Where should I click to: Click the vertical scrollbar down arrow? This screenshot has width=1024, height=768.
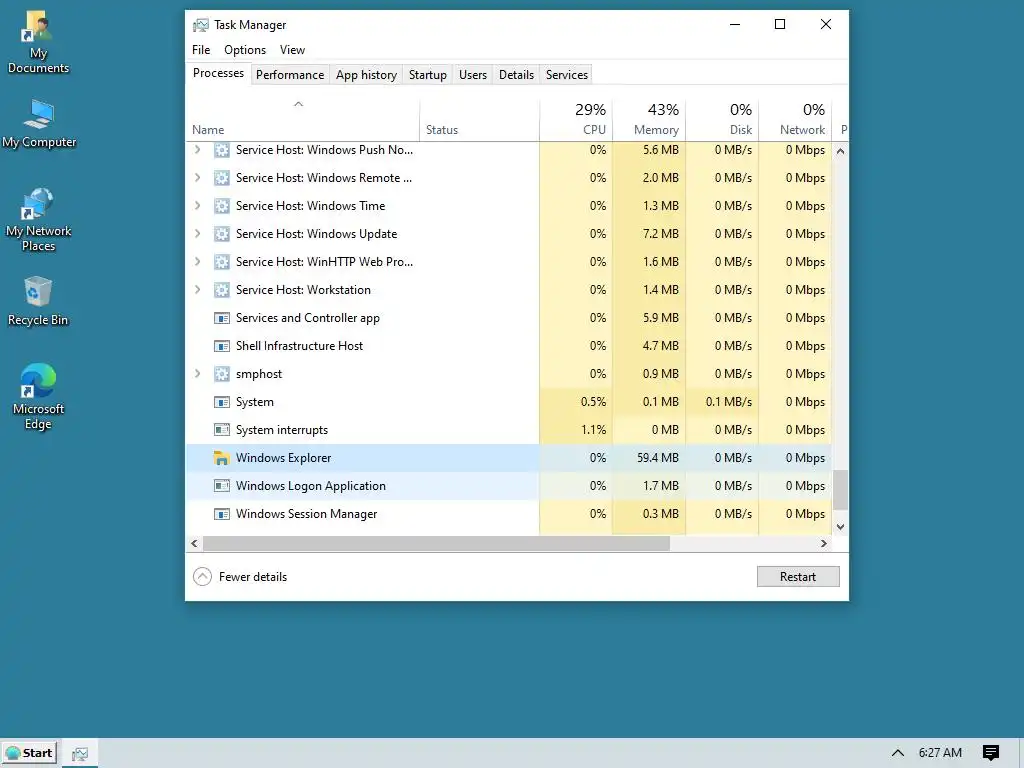click(x=840, y=527)
